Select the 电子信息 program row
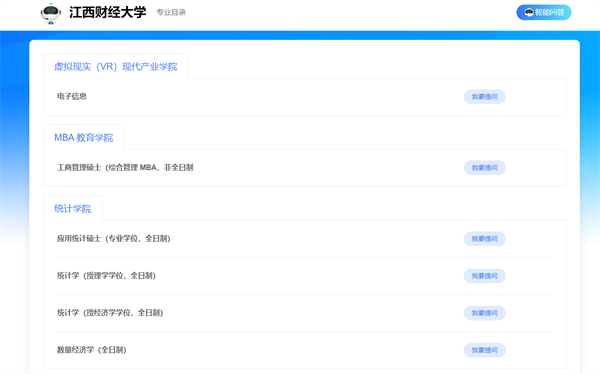 (x=304, y=96)
